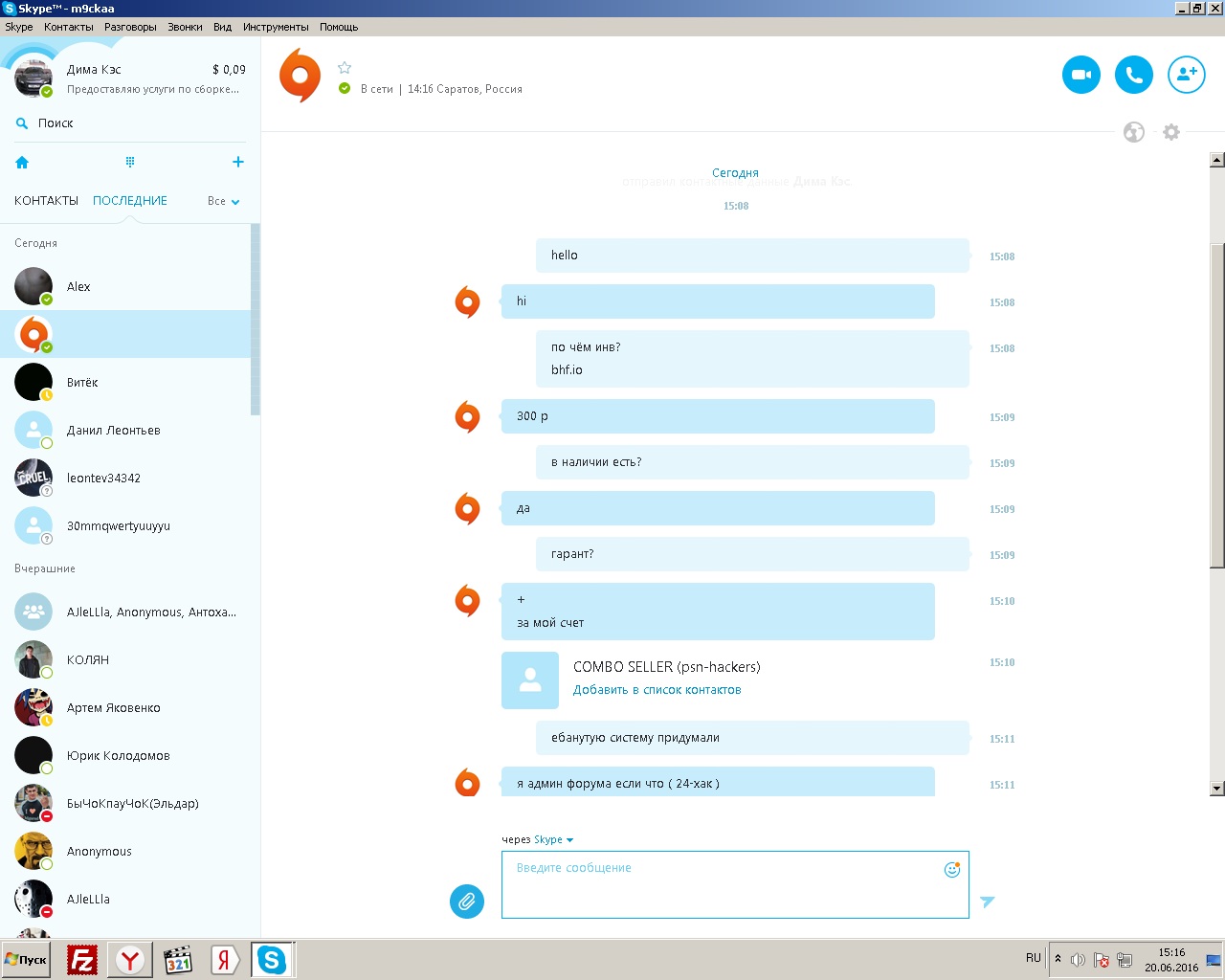
Task: Add people to the conversation
Action: (1187, 75)
